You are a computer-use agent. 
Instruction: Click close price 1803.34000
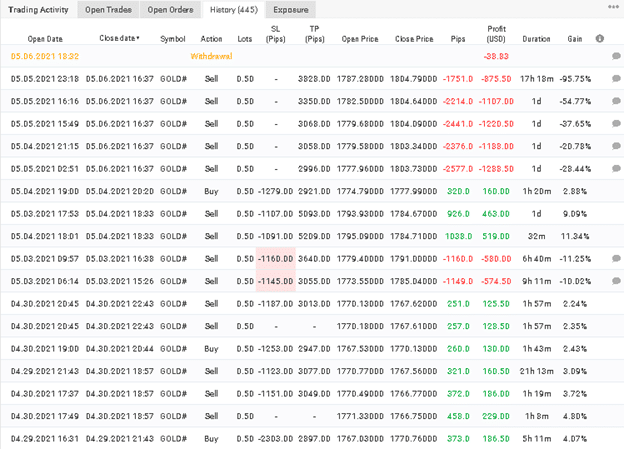point(413,146)
